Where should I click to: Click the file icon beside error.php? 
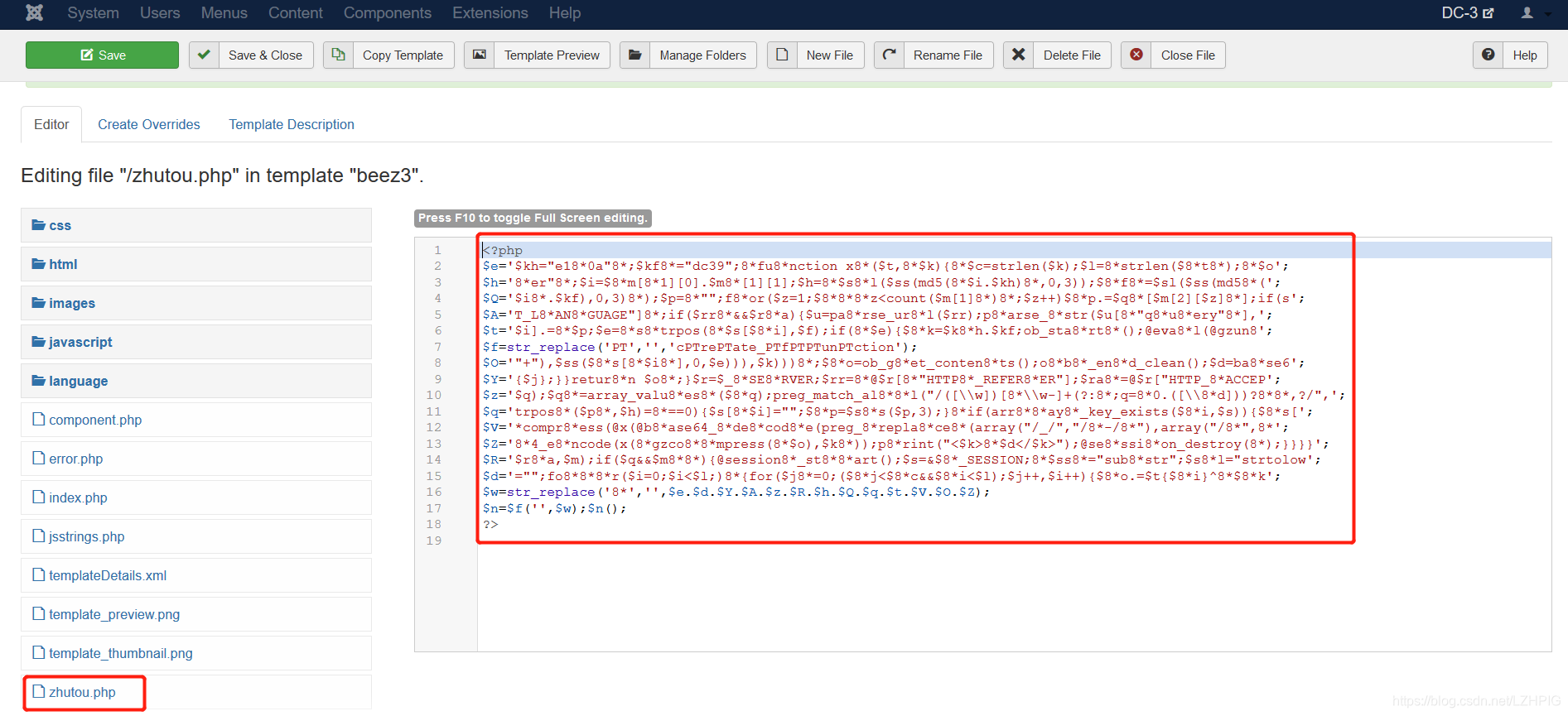(38, 458)
